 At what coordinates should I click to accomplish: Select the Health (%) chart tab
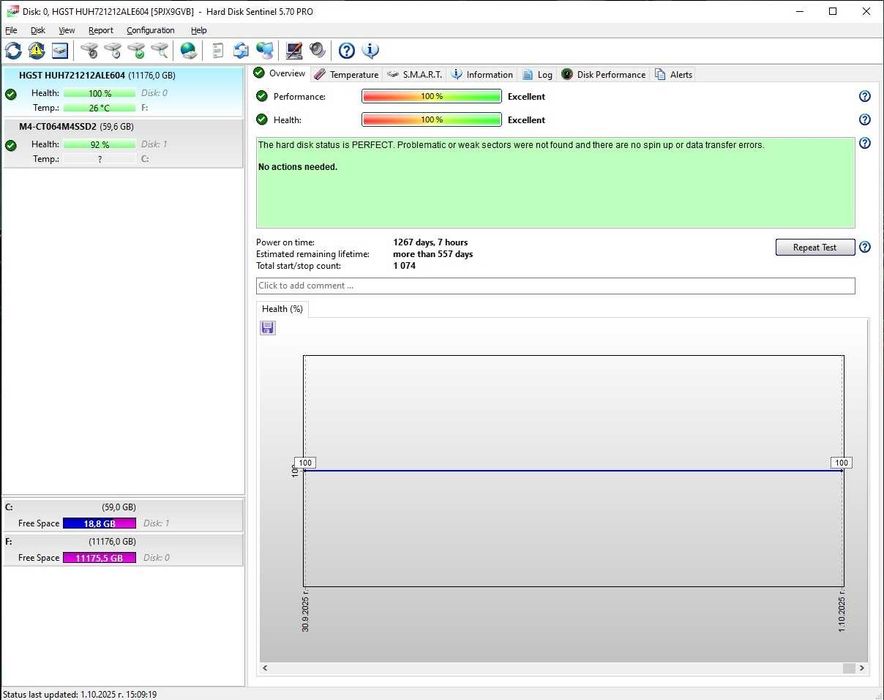tap(282, 309)
